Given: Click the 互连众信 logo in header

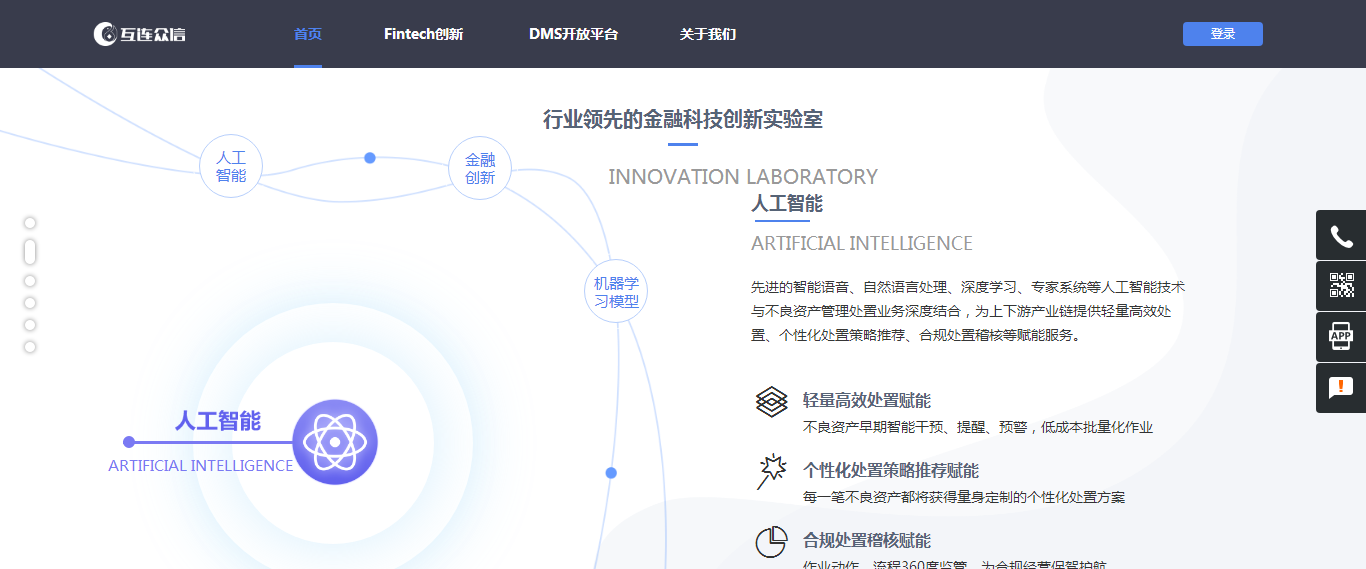Looking at the screenshot, I should (x=140, y=34).
